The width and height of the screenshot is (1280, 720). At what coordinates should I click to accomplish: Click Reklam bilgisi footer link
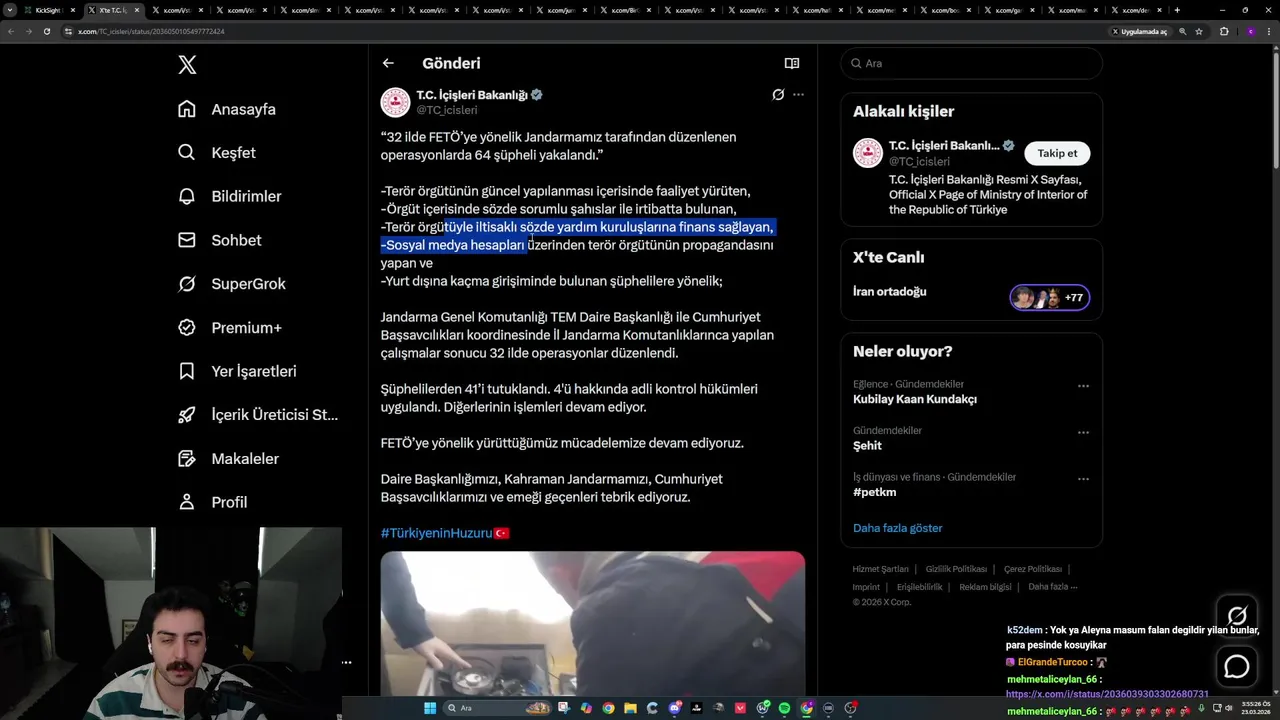pos(985,587)
